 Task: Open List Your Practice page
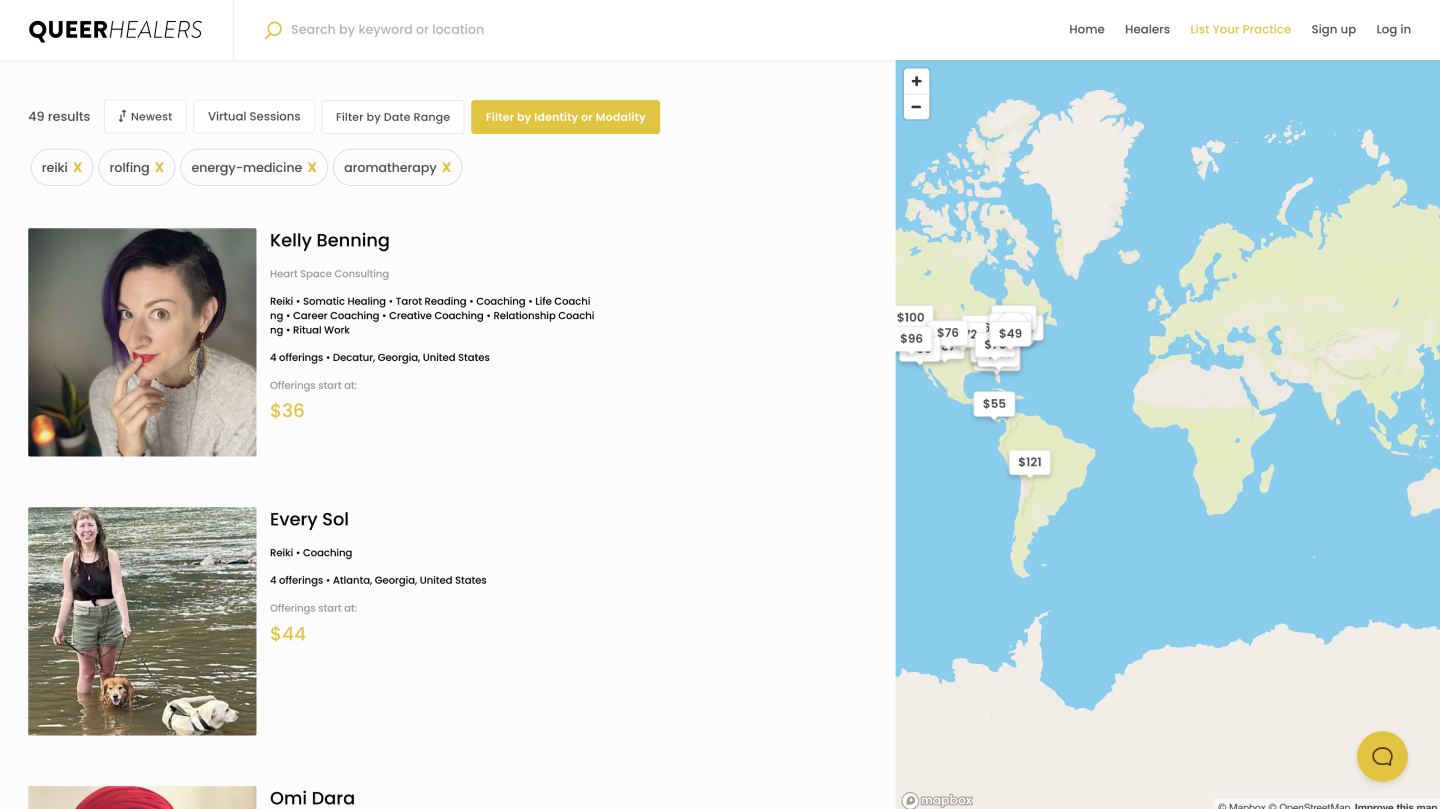[1240, 30]
